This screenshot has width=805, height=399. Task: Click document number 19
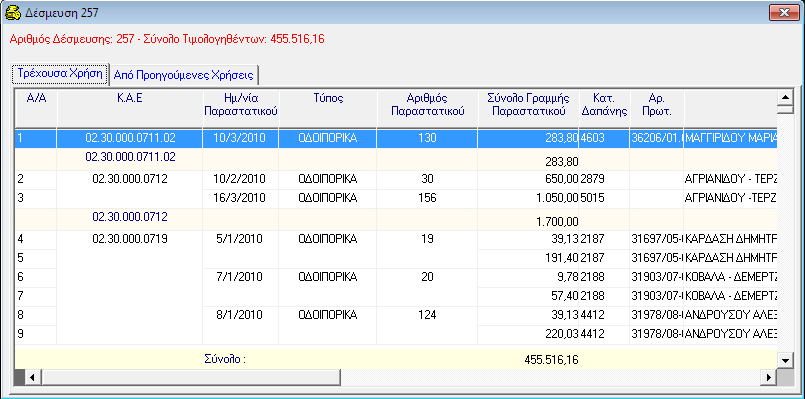pyautogui.click(x=428, y=239)
